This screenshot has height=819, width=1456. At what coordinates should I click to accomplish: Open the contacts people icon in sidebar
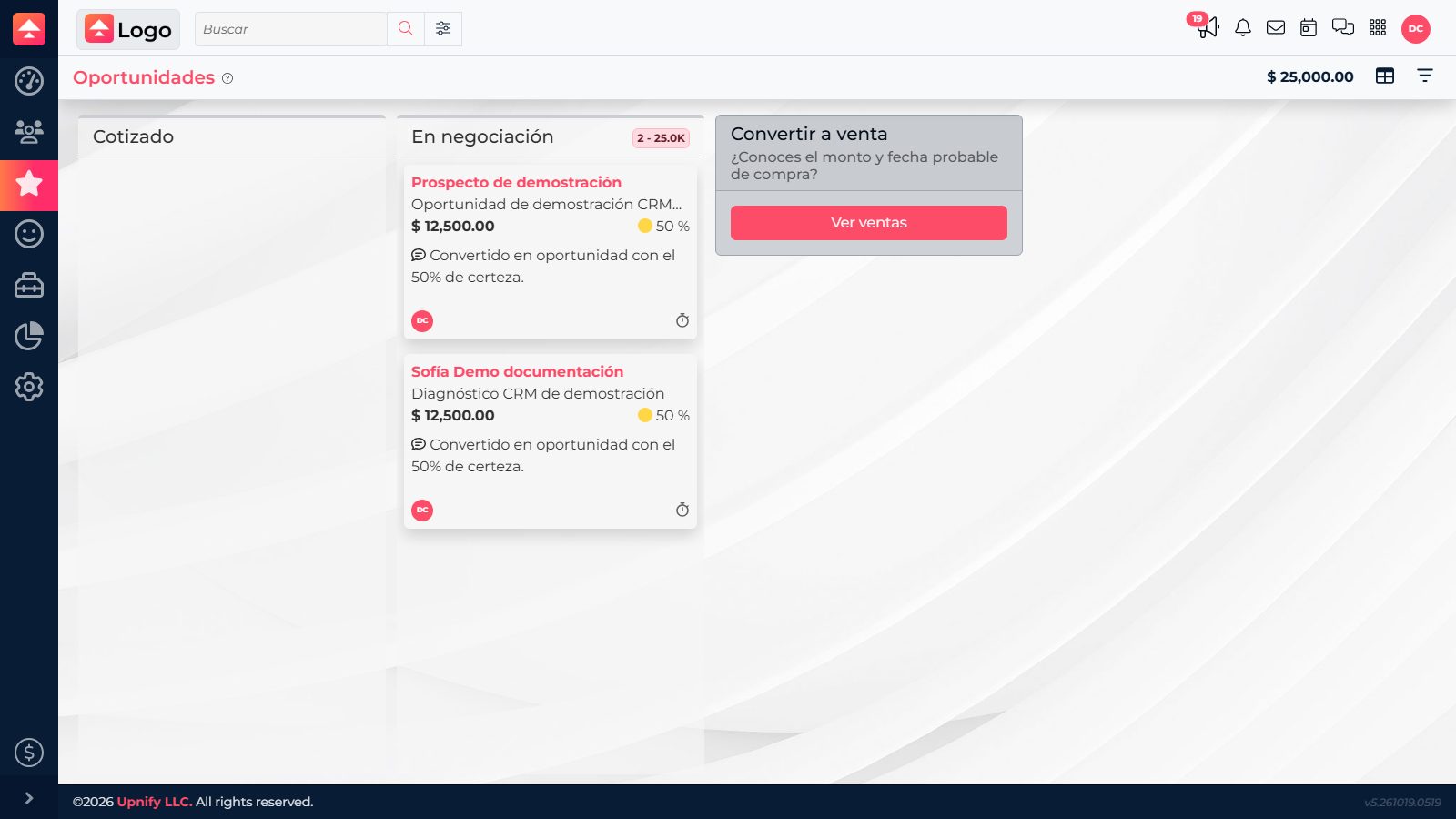click(x=29, y=132)
